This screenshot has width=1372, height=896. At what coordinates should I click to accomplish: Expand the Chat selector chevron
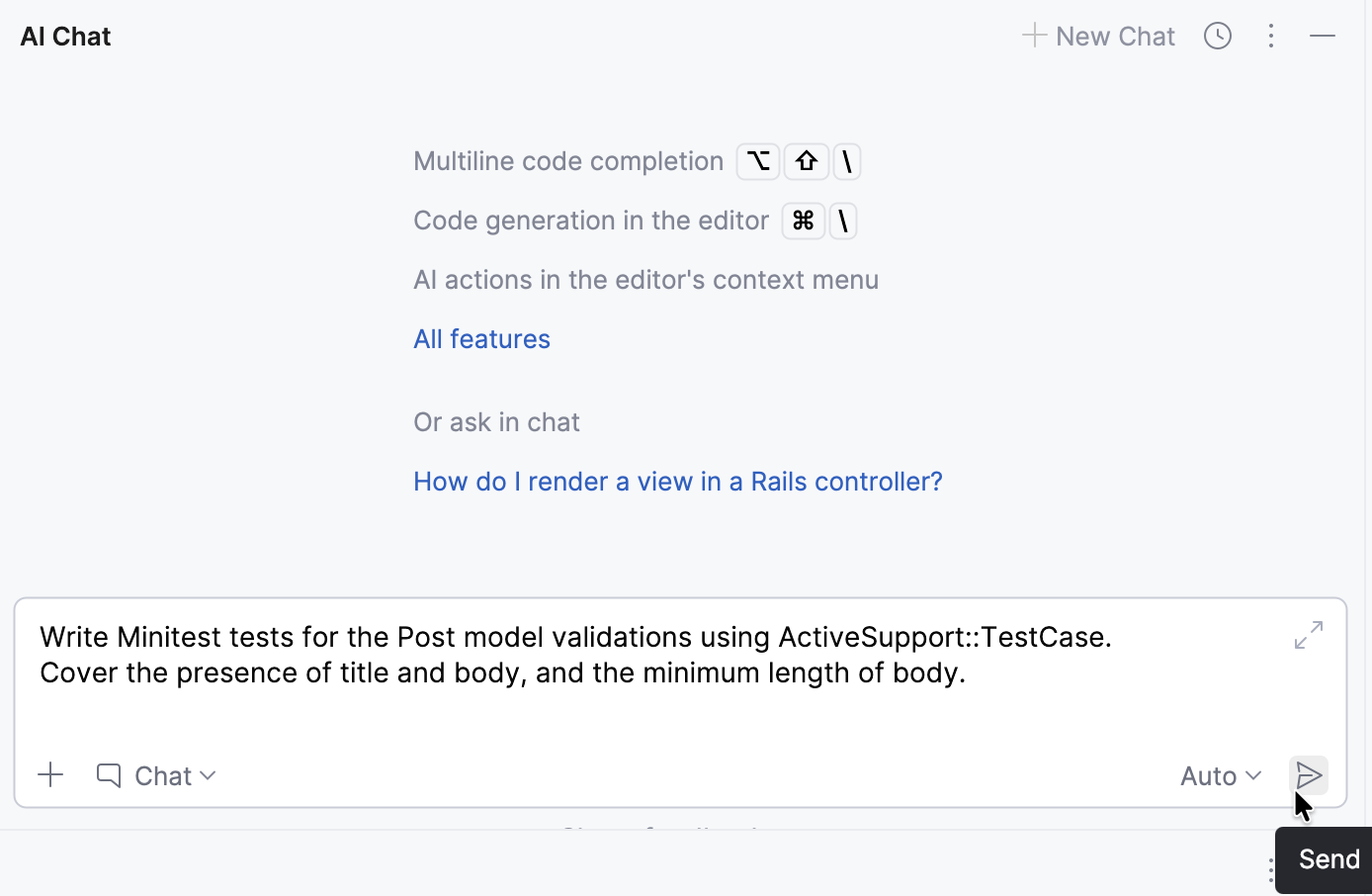pos(208,776)
